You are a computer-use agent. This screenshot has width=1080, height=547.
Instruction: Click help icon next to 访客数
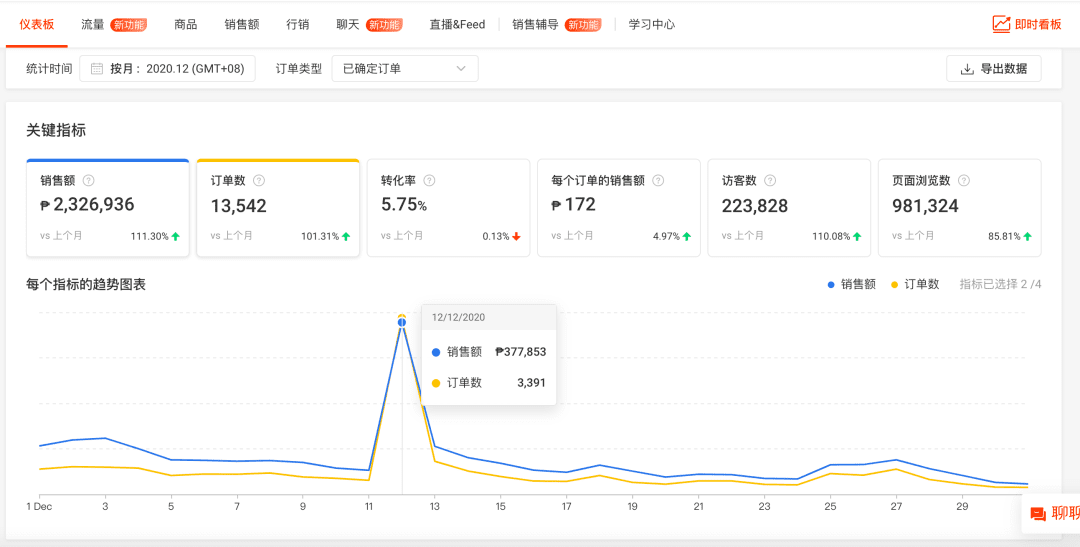(x=770, y=181)
